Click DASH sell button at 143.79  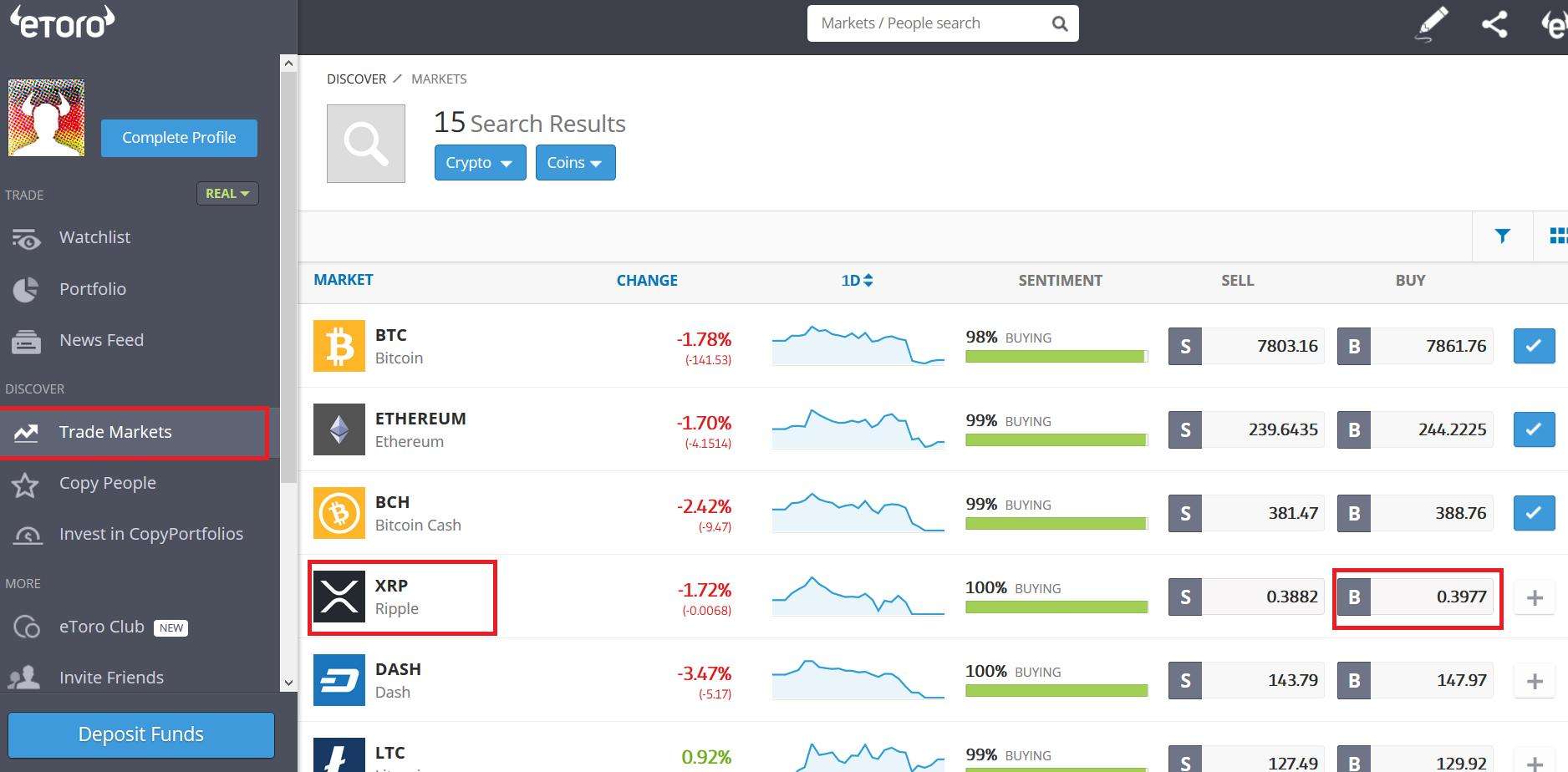click(x=1246, y=680)
